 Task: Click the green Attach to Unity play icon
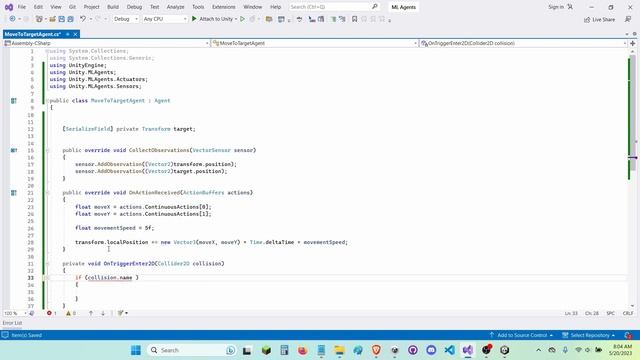194,19
